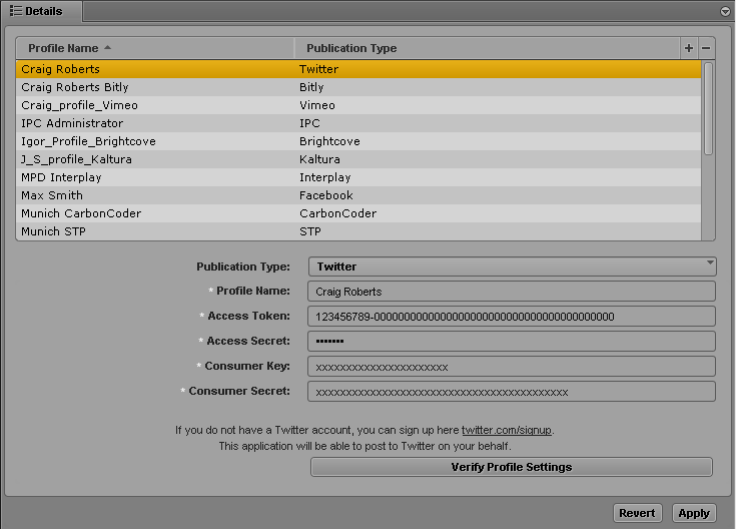This screenshot has height=529, width=736.
Task: Open the Details panel options menu
Action: click(x=725, y=11)
